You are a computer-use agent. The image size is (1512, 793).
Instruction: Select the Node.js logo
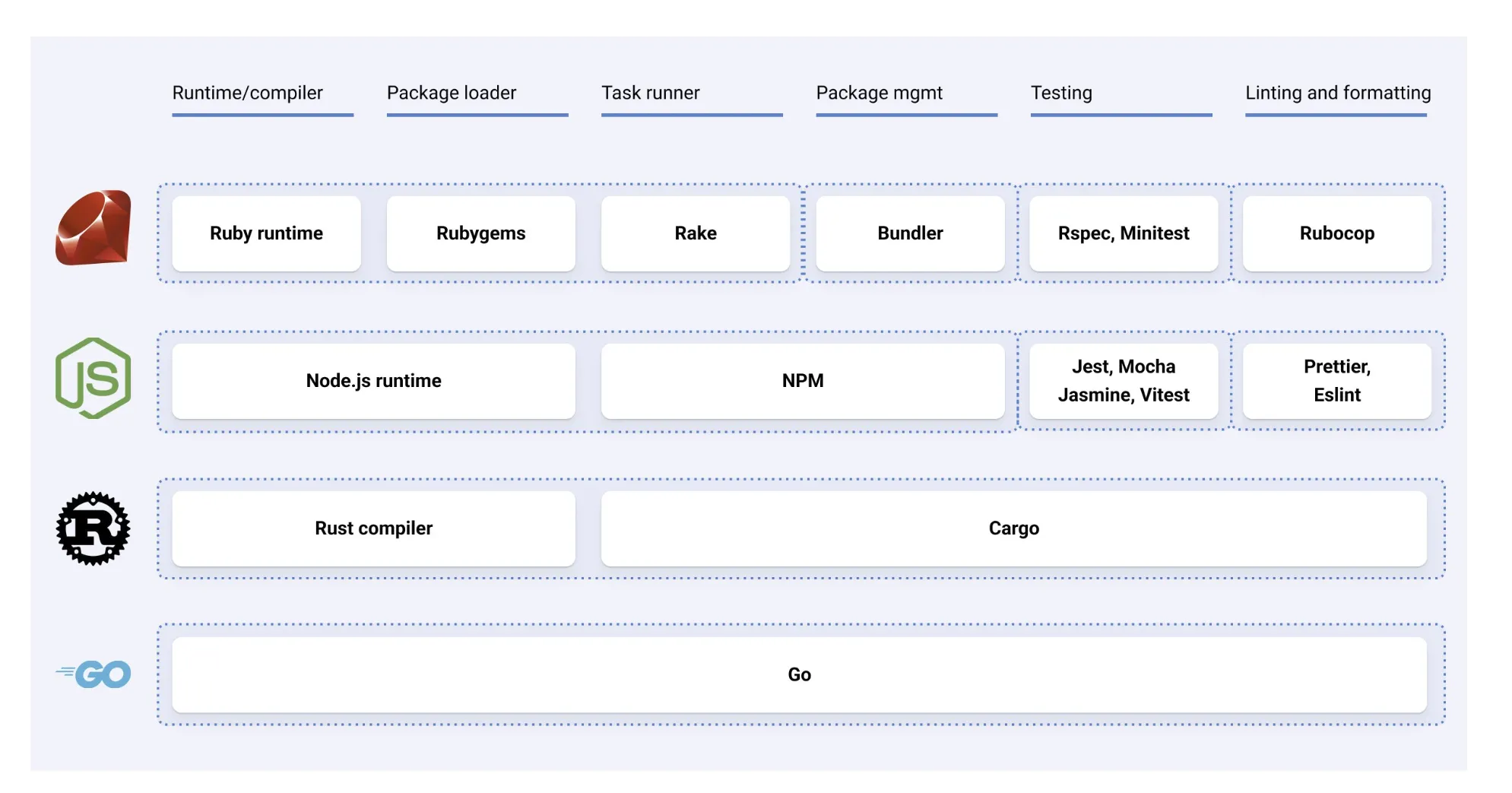tap(94, 379)
